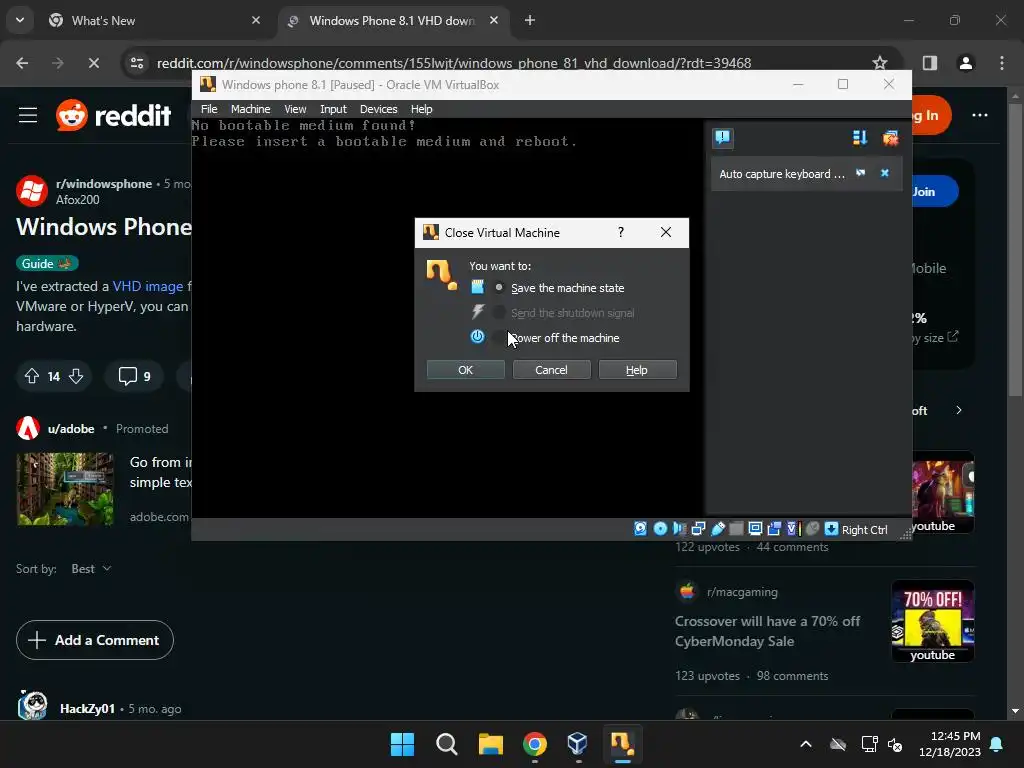
Task: Open r/windowsphone subreddit link
Action: pos(104,184)
